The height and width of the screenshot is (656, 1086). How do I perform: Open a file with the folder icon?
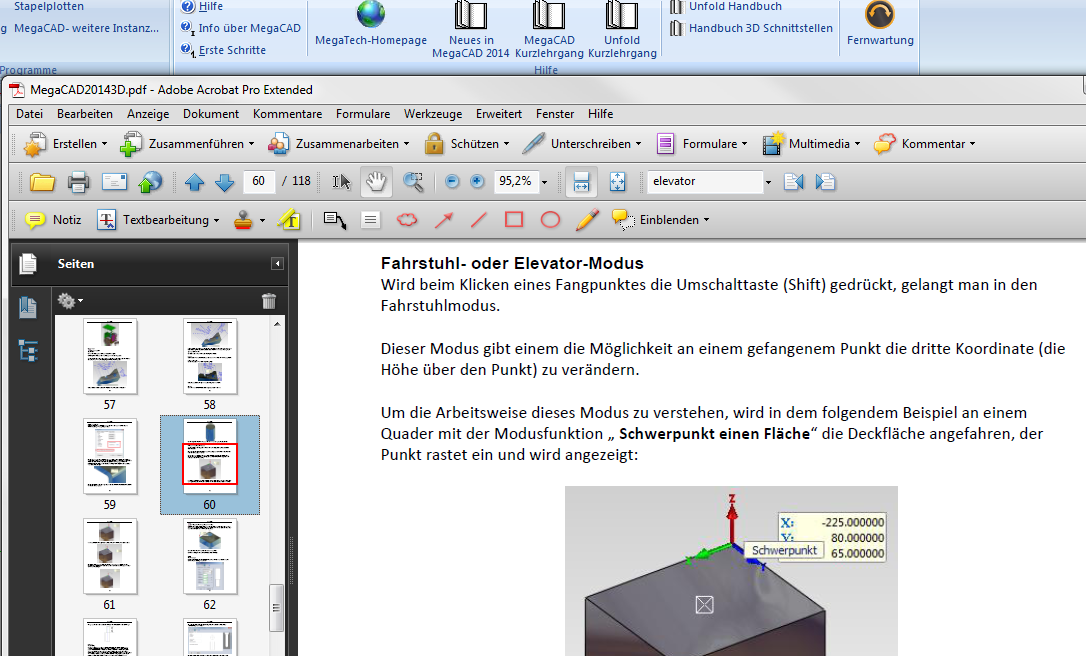(x=42, y=182)
